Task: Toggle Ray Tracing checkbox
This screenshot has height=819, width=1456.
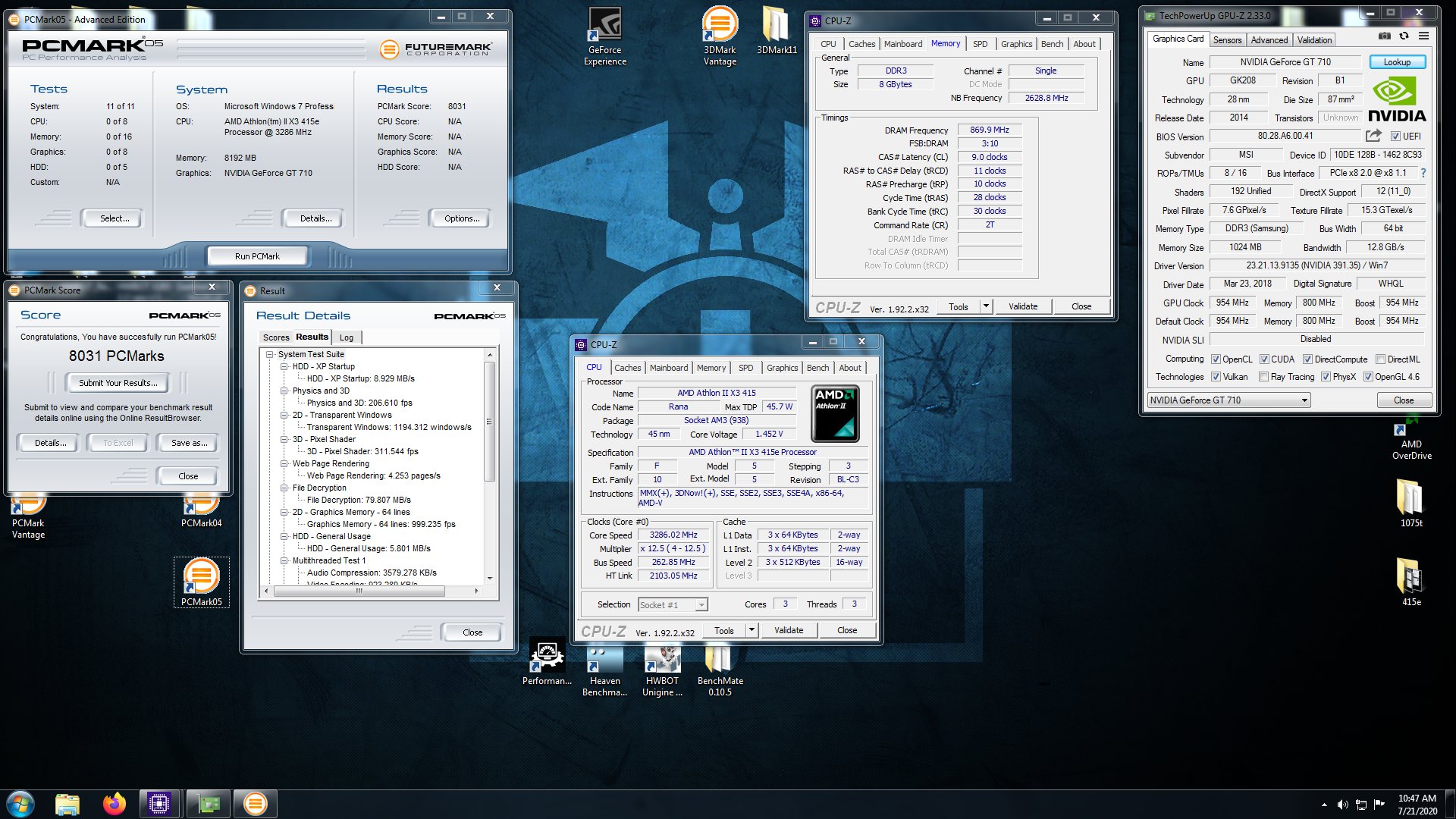Action: pos(1263,377)
